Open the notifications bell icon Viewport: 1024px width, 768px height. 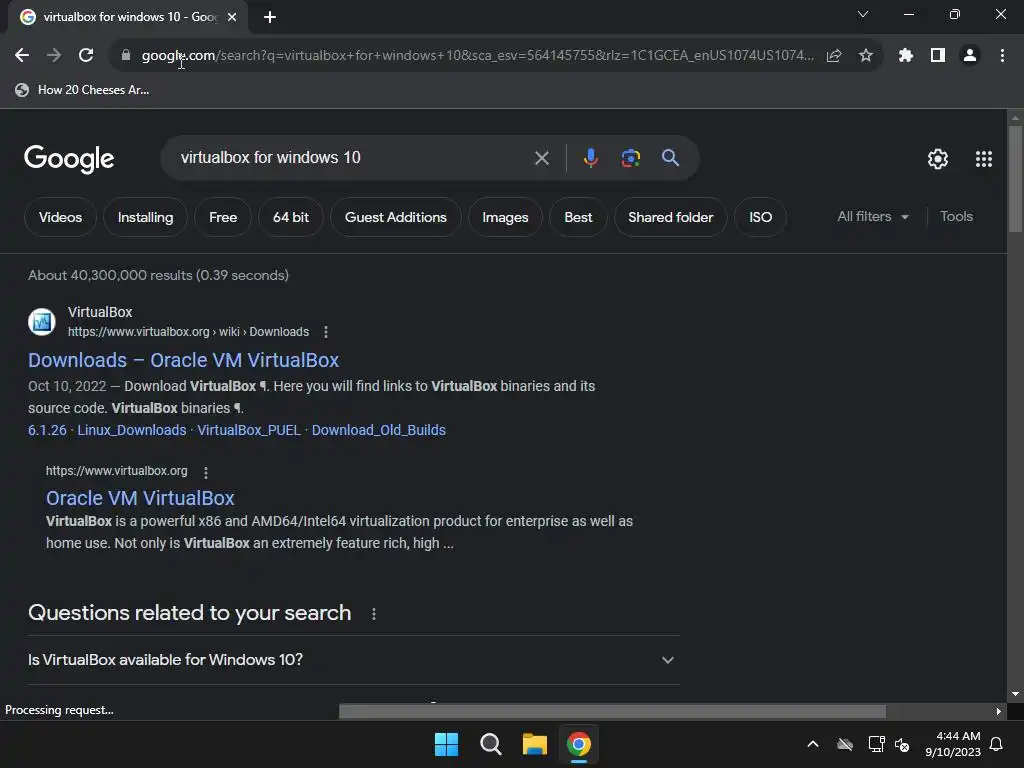click(x=997, y=744)
